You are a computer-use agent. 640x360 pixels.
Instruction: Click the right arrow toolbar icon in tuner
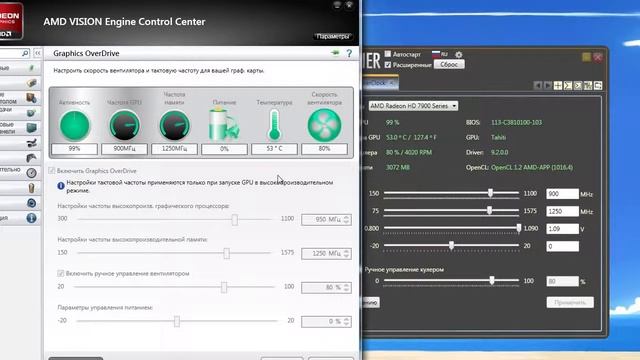548,85
